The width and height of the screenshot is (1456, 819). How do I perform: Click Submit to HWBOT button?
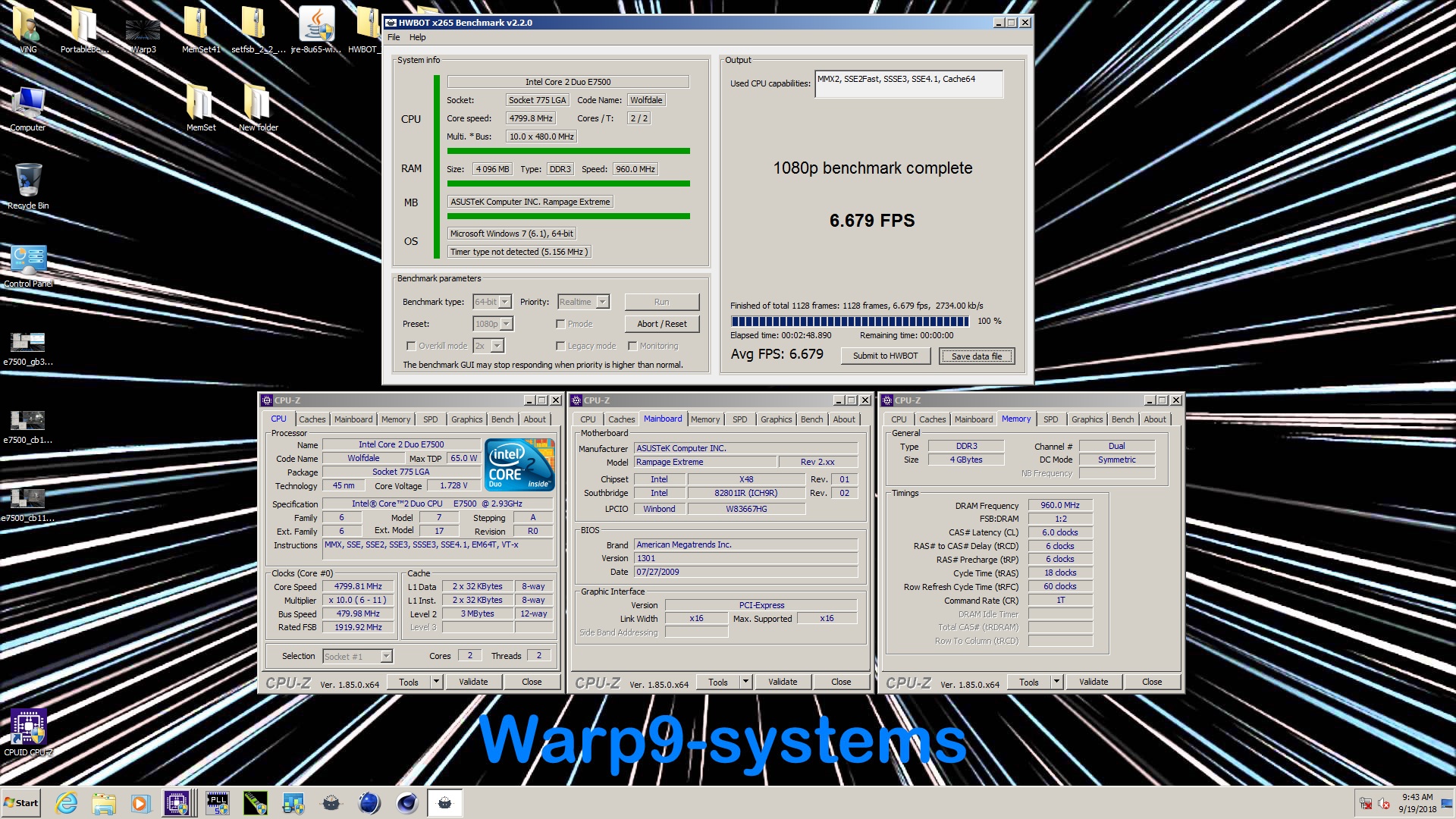[886, 356]
